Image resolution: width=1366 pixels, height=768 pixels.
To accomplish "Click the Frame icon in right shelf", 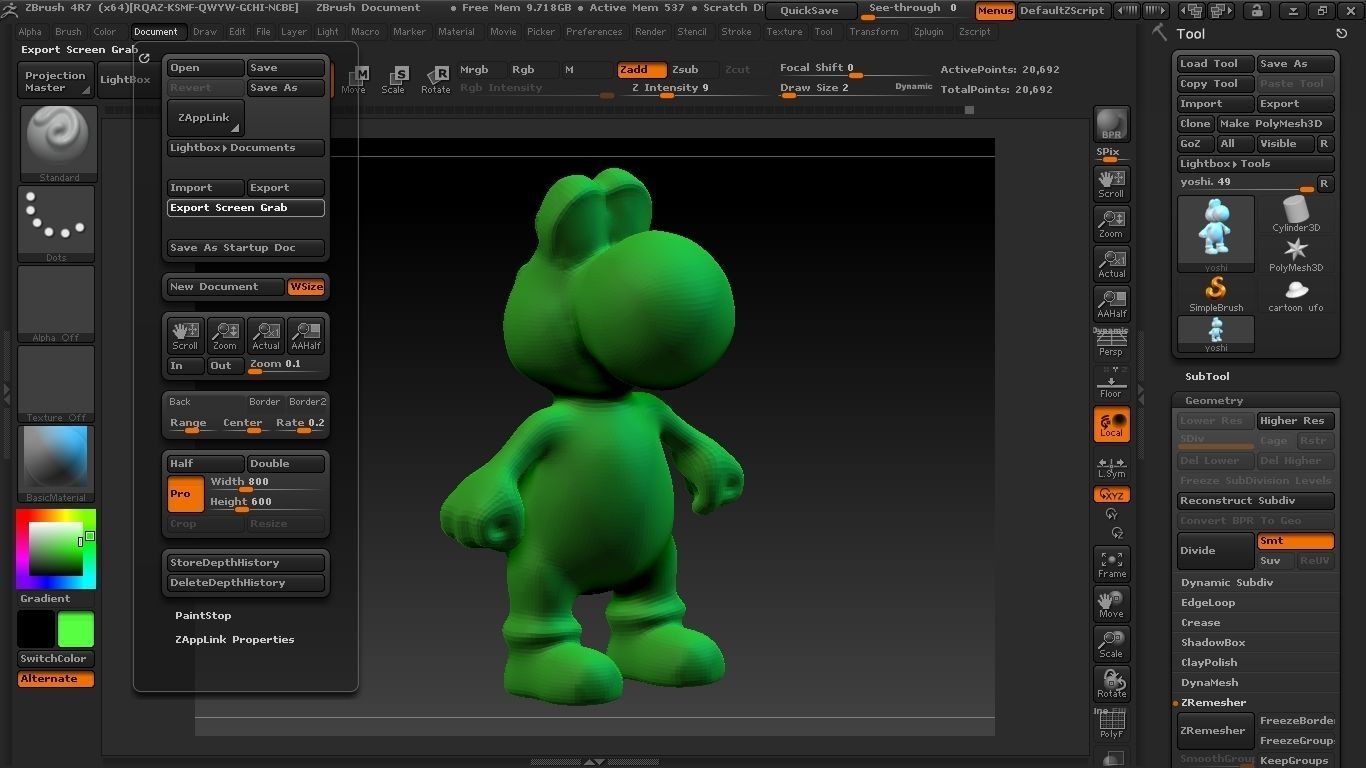I will pyautogui.click(x=1111, y=564).
